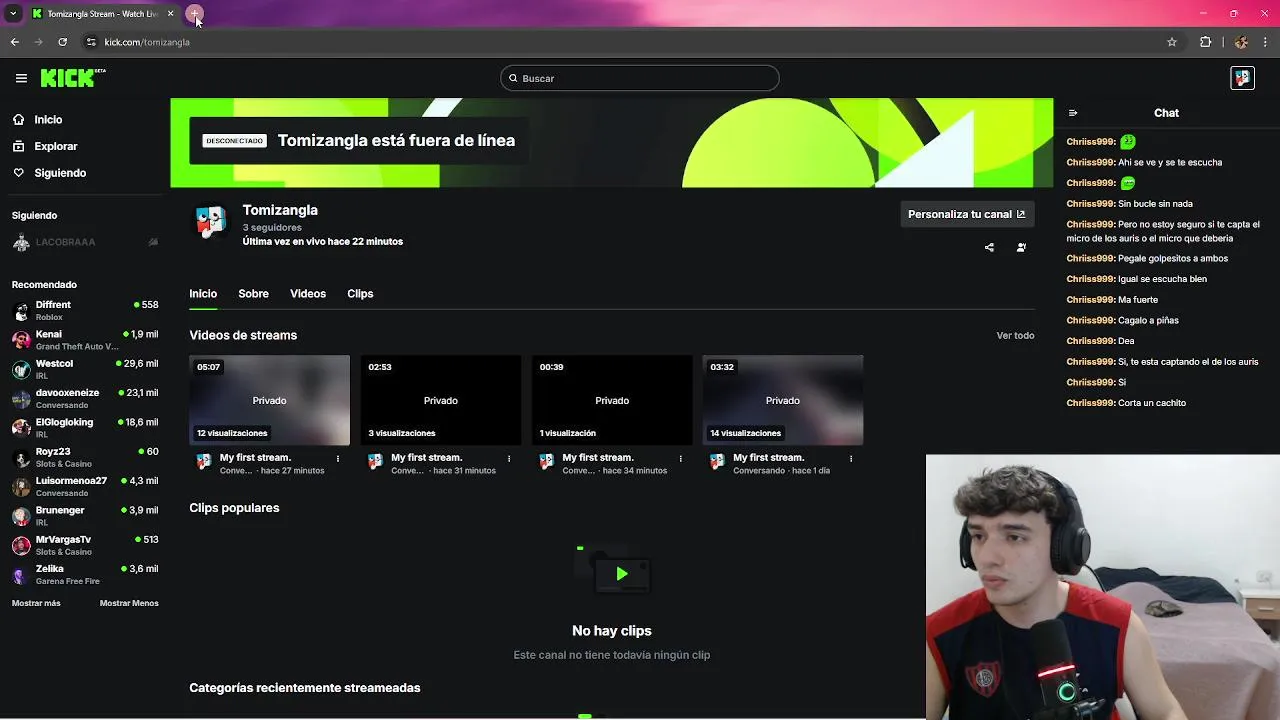
Task: Open recommended channel Diffrent
Action: [84, 310]
